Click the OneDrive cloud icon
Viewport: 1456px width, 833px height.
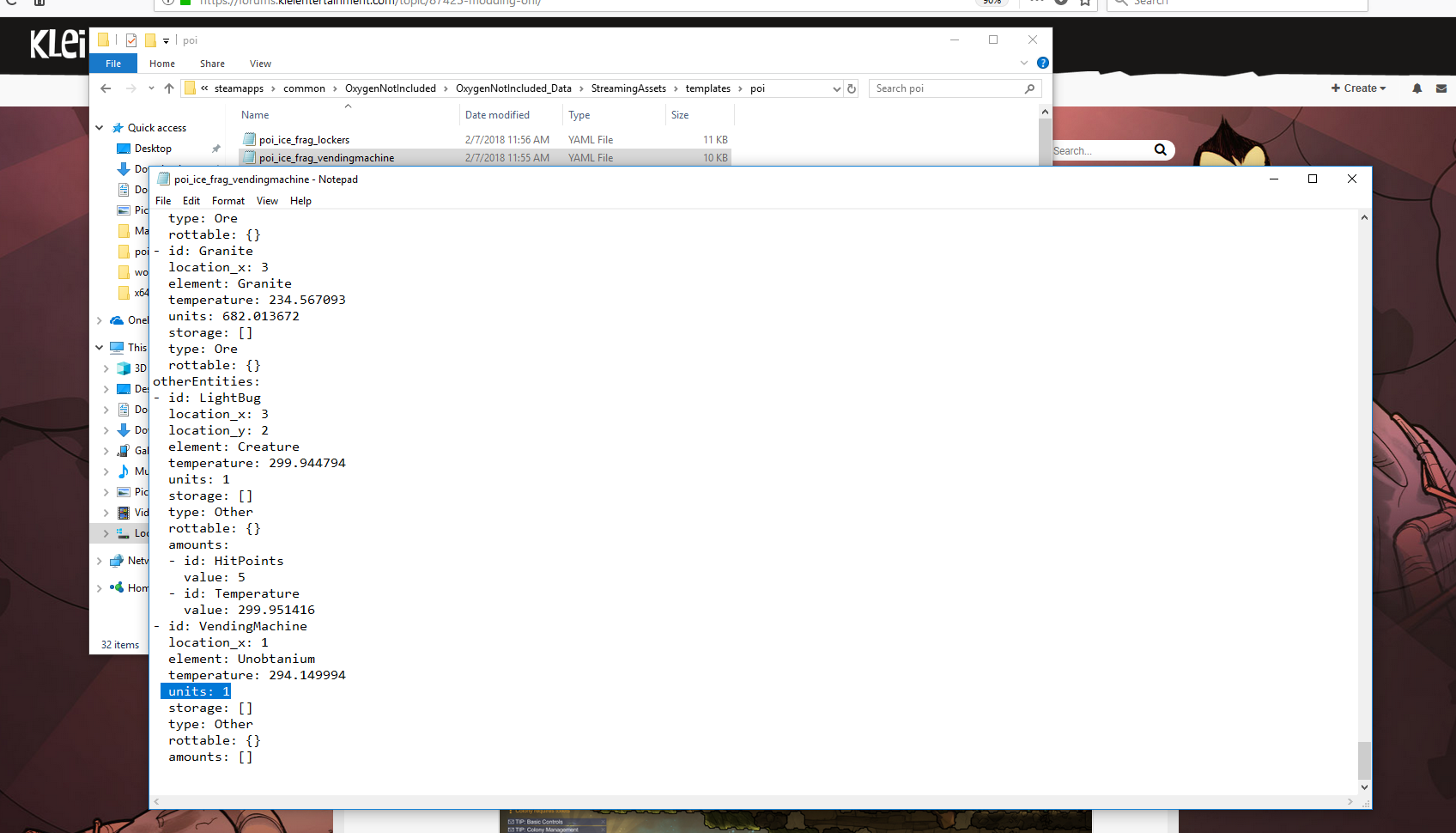coord(117,320)
